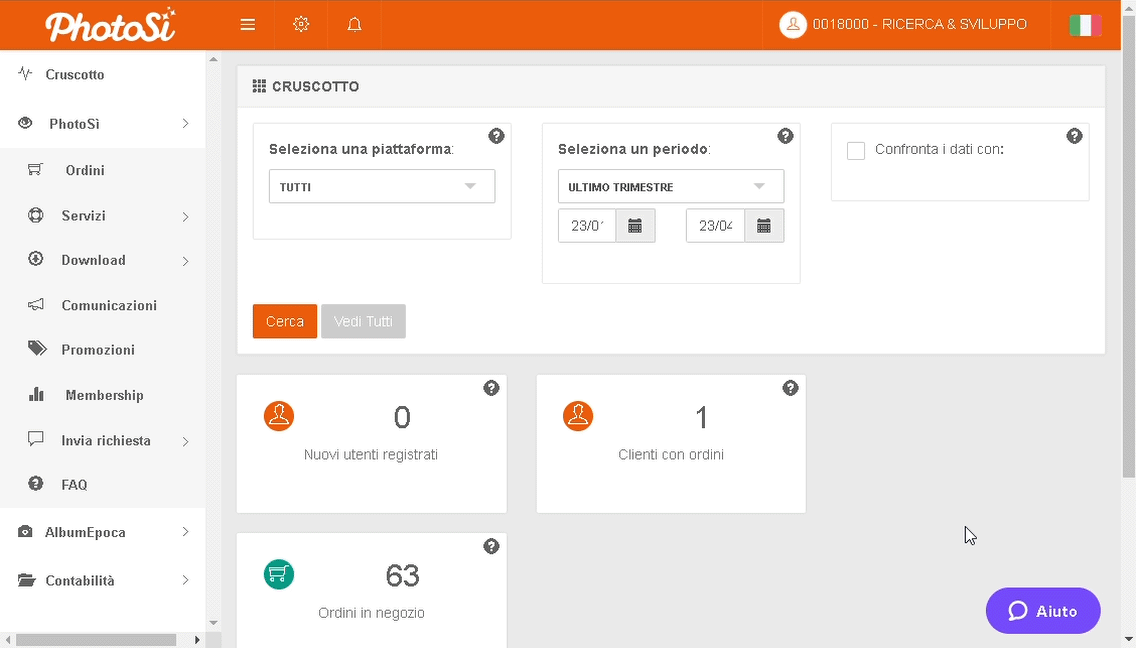Expand the AlbumEpoca sidebar section

click(103, 532)
